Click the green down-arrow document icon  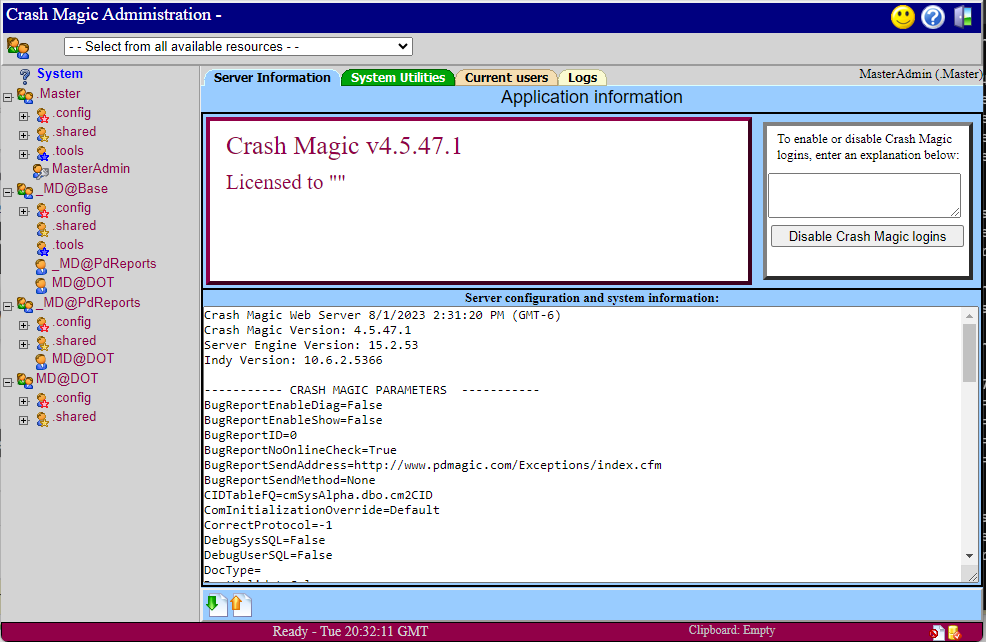215,605
